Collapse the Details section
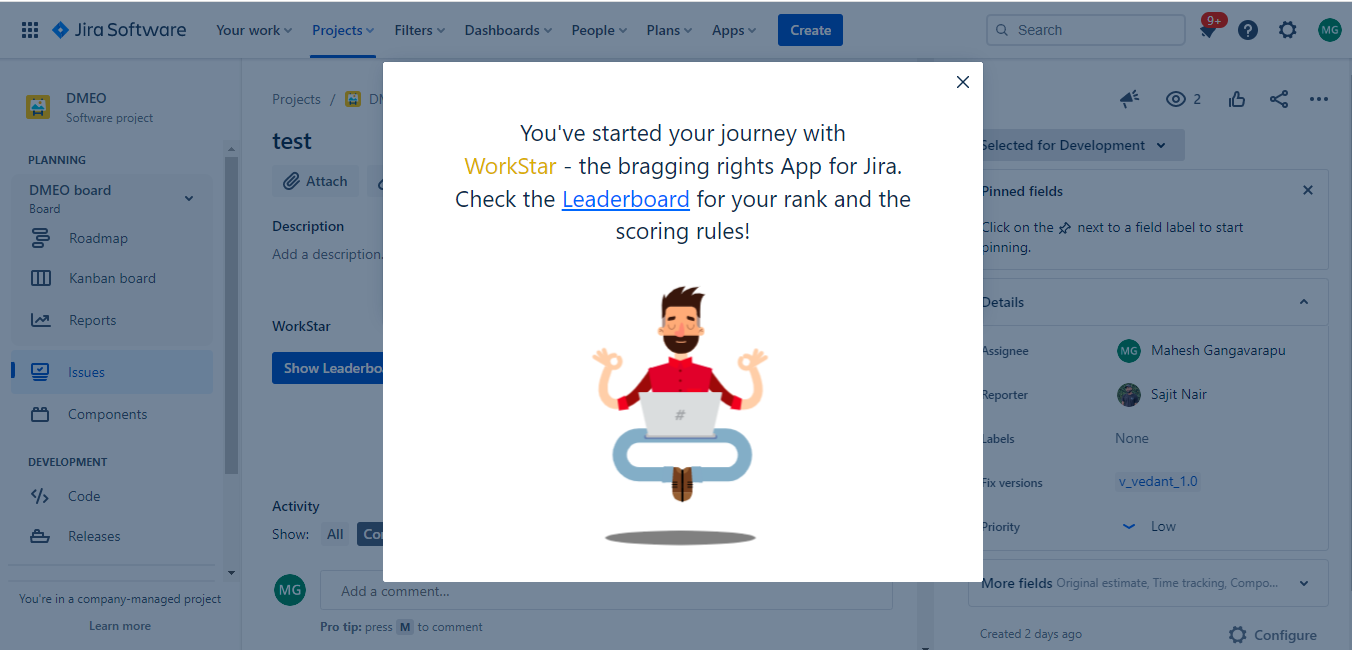 (1304, 302)
